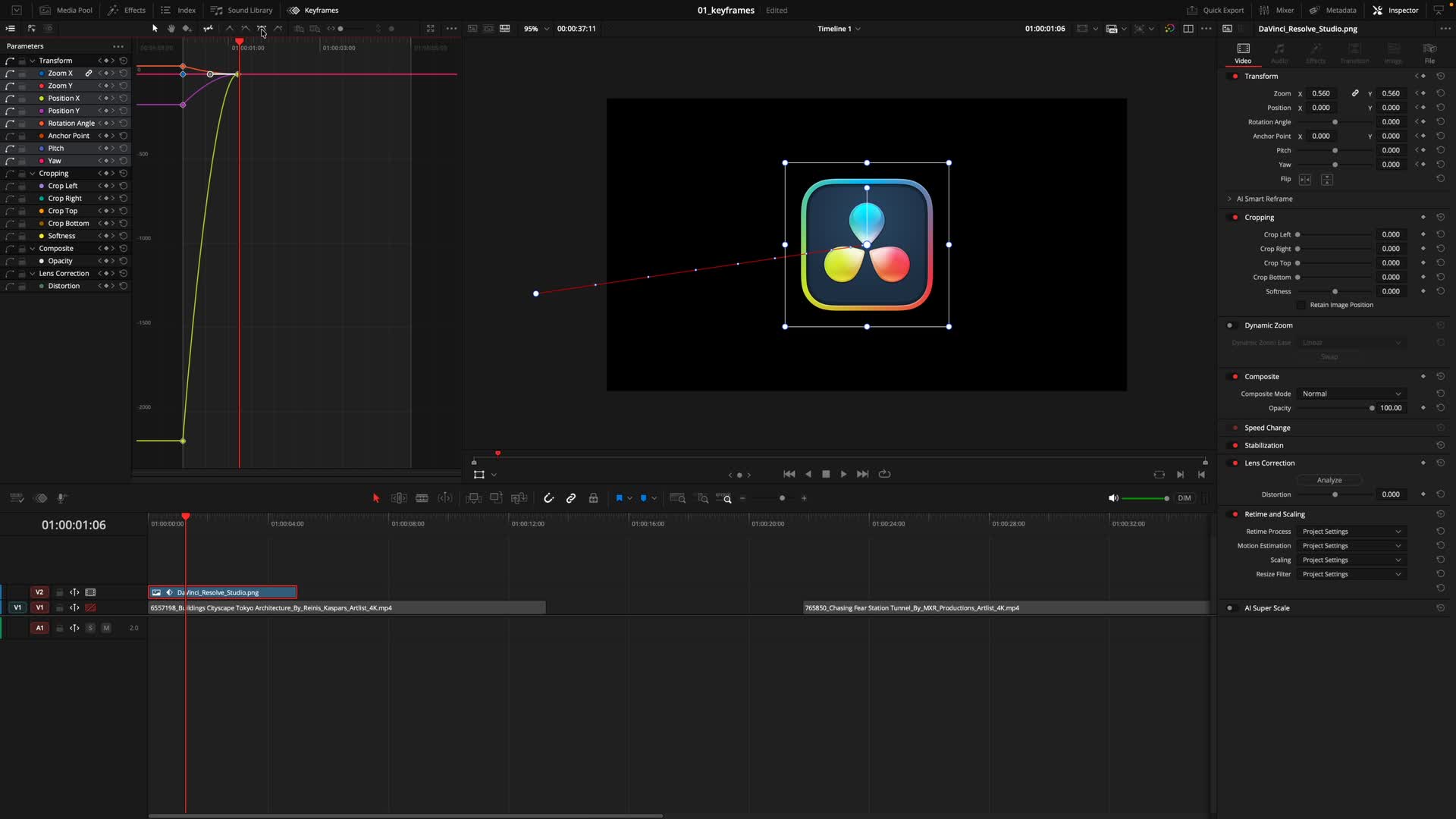The height and width of the screenshot is (819, 1456).
Task: Open the Composite Mode dropdown
Action: coord(1351,394)
